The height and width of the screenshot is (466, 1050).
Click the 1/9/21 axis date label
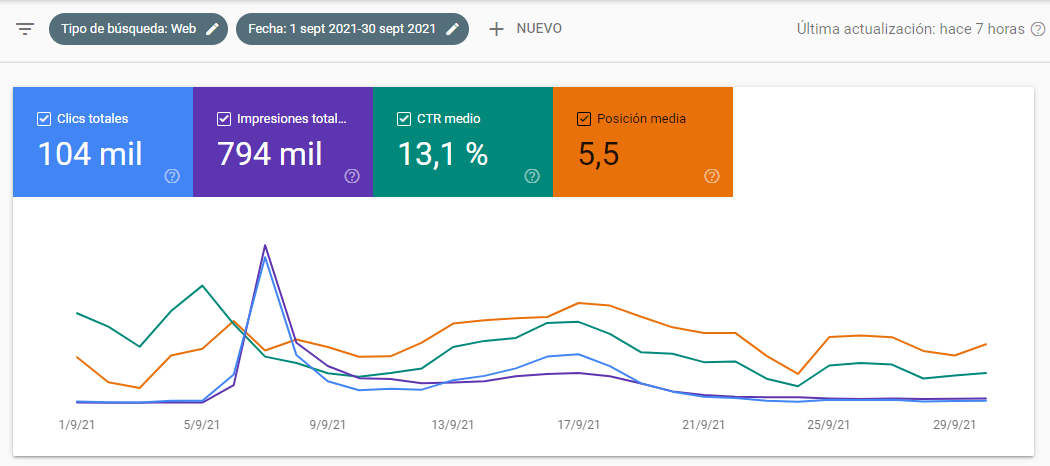coord(77,424)
